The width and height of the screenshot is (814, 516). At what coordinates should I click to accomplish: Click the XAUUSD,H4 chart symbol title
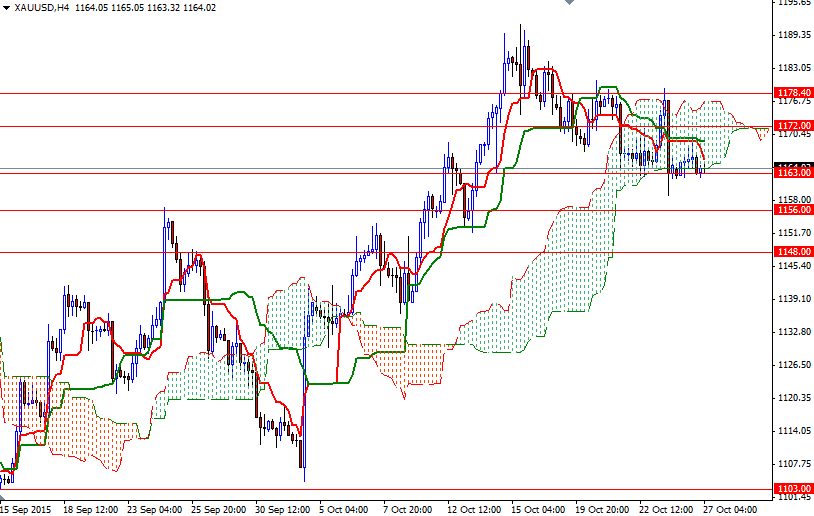(x=43, y=8)
